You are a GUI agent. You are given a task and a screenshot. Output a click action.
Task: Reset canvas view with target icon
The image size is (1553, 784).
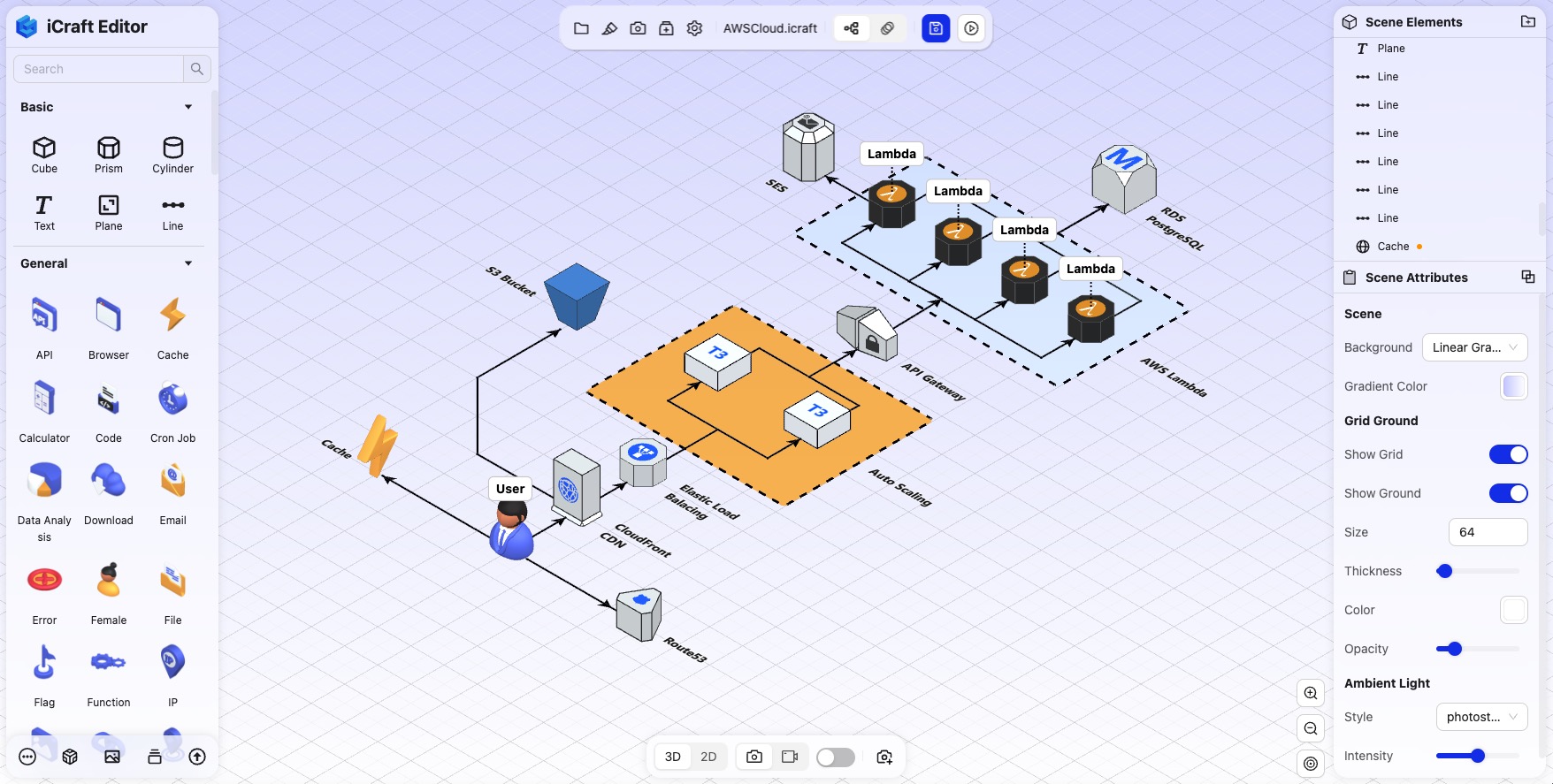click(x=1311, y=764)
